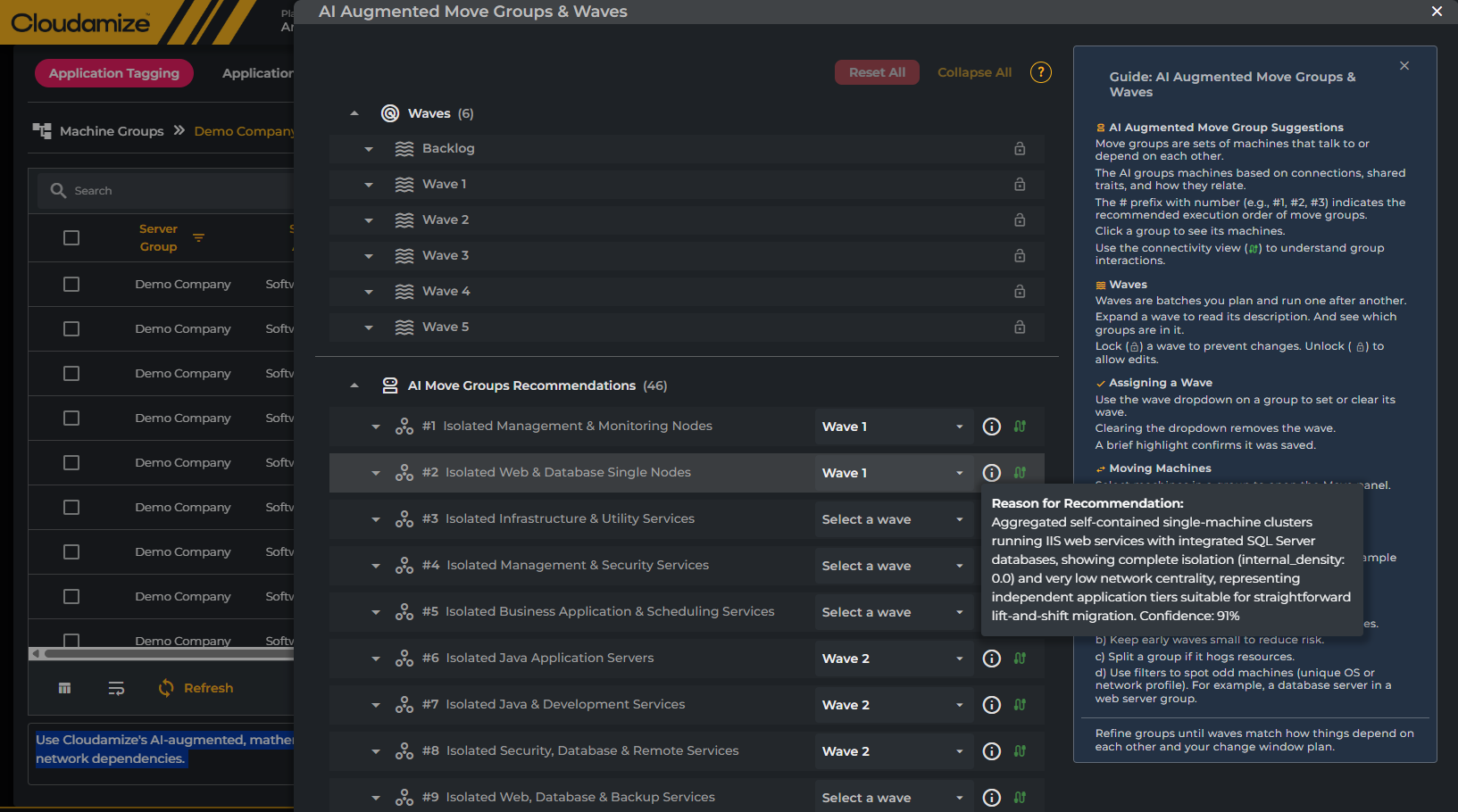Click the Machine Groups hierarchy icon
The height and width of the screenshot is (812, 1458).
coord(41,130)
